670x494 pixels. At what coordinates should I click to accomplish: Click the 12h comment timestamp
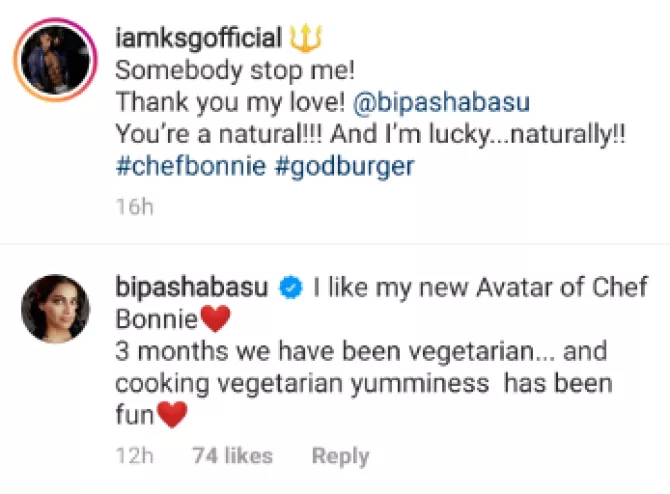[x=133, y=456]
